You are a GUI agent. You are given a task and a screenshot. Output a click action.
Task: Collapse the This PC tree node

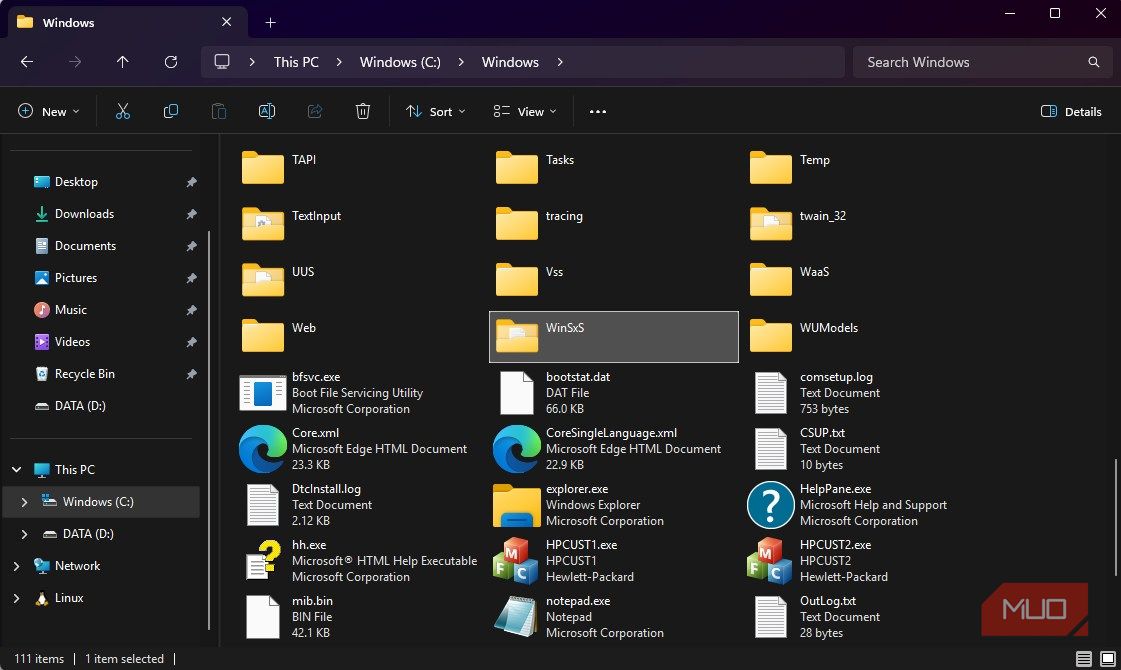point(16,470)
